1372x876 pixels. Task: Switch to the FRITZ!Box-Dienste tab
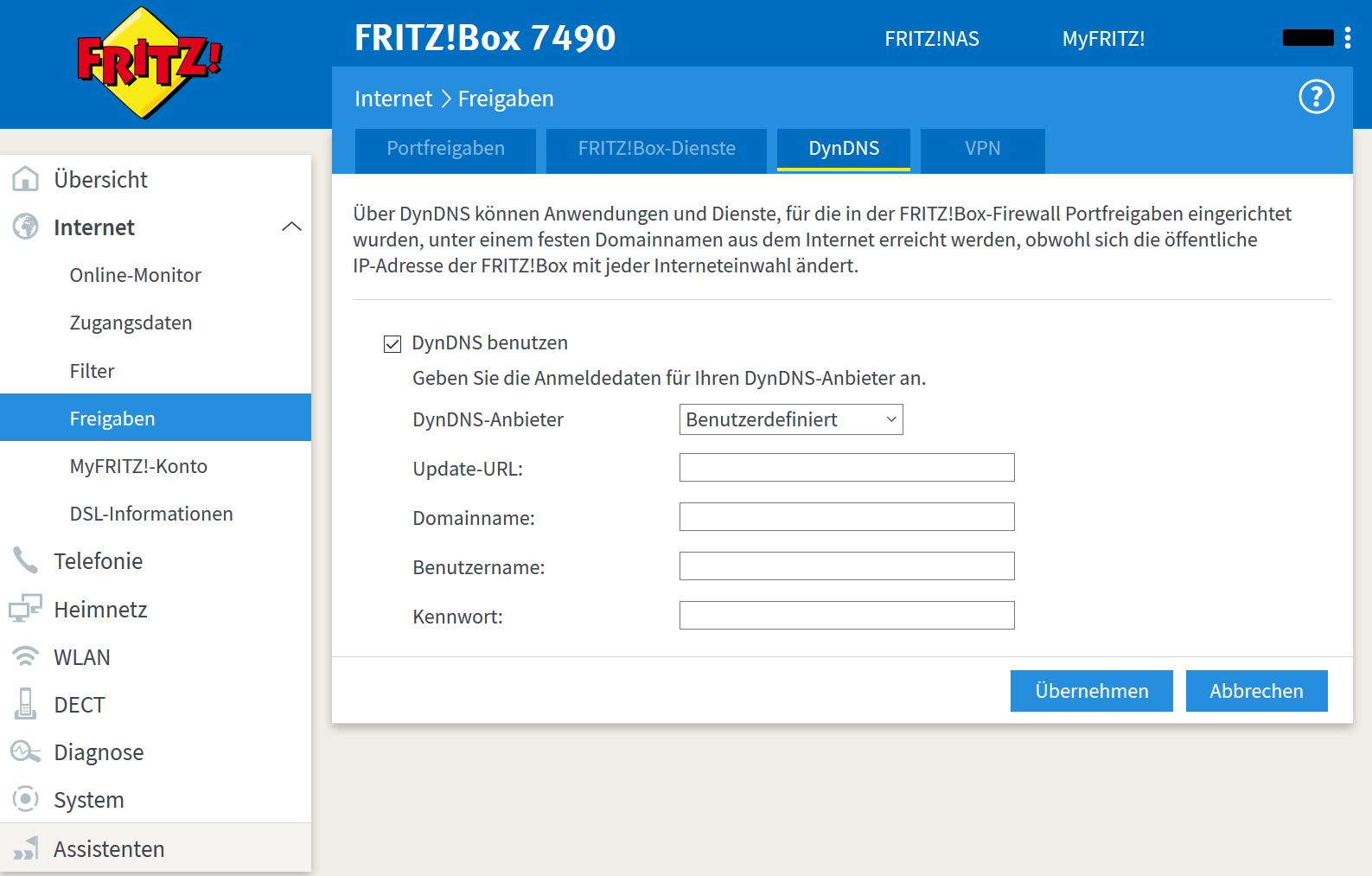[x=656, y=150]
